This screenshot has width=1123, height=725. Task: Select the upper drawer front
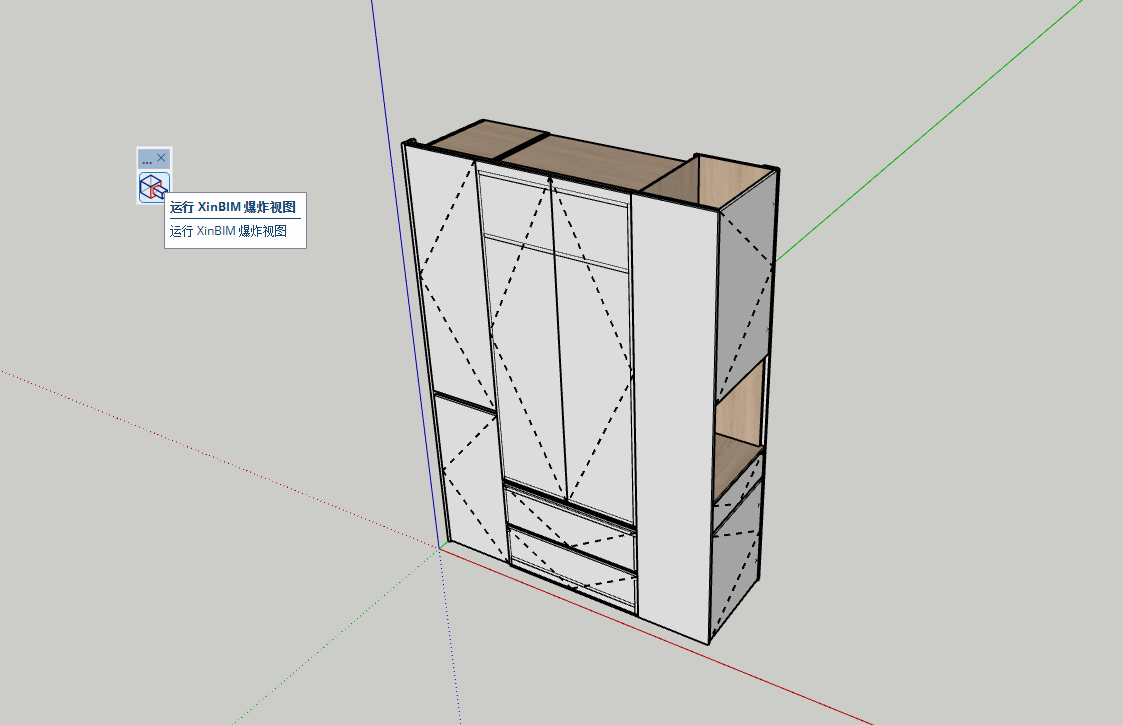570,520
